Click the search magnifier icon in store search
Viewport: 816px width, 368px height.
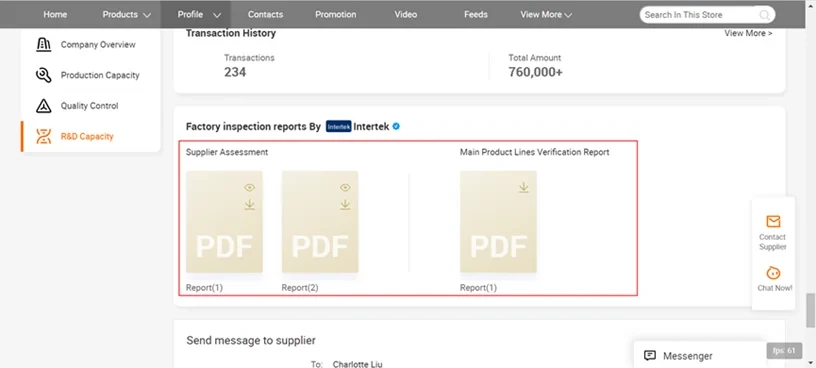(764, 15)
